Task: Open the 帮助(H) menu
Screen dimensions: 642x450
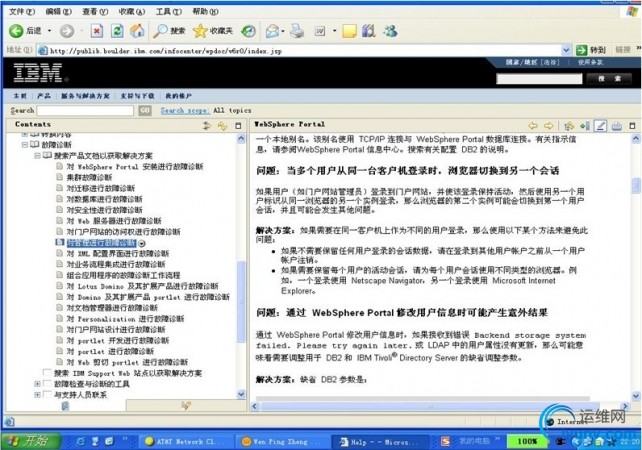Action: 206,11
